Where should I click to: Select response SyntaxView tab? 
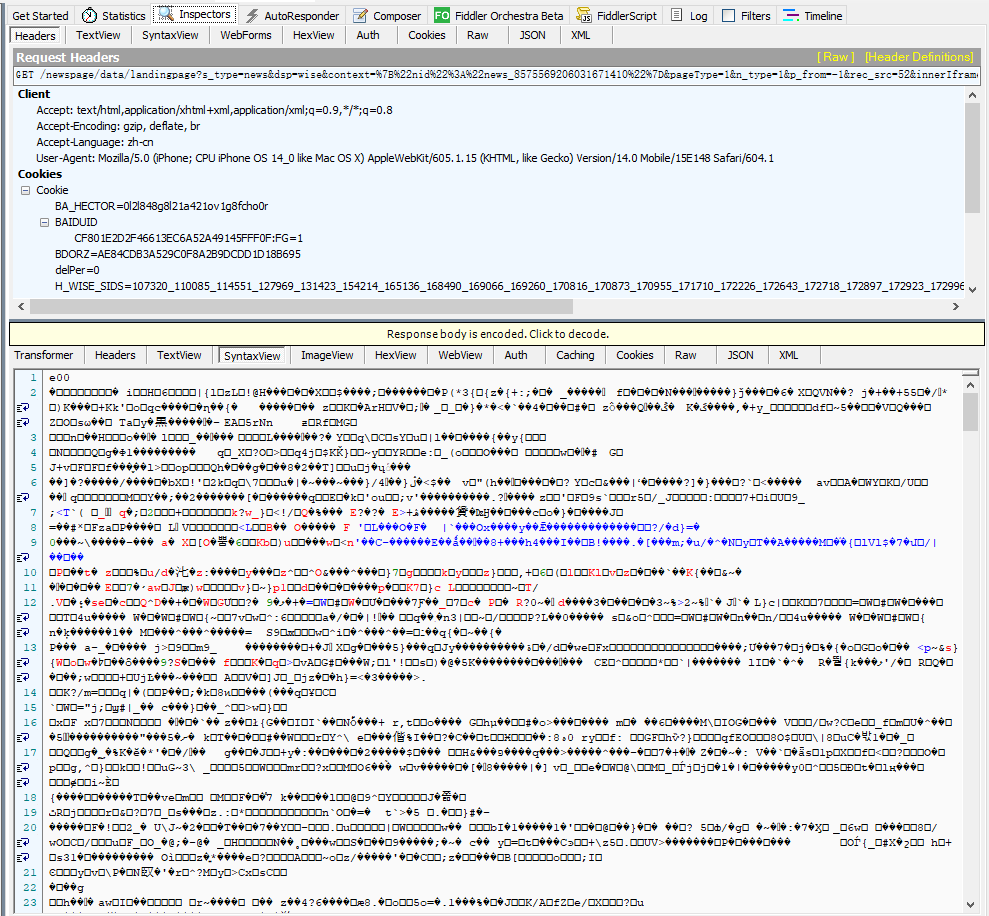pyautogui.click(x=252, y=356)
